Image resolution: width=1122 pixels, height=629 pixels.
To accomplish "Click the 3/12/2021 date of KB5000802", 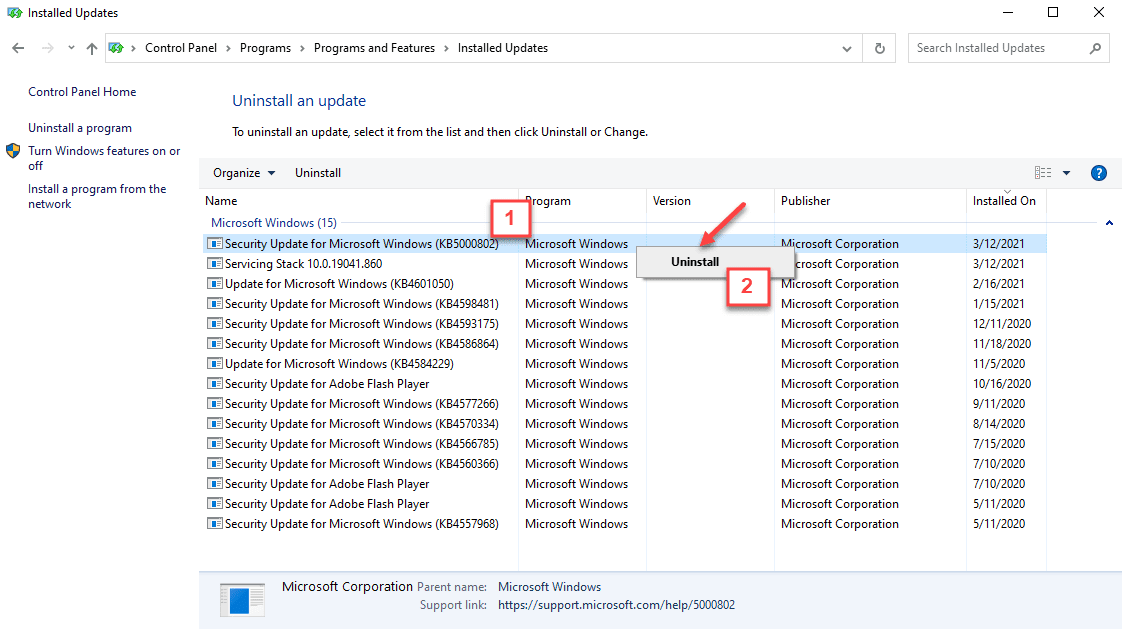I will 998,244.
